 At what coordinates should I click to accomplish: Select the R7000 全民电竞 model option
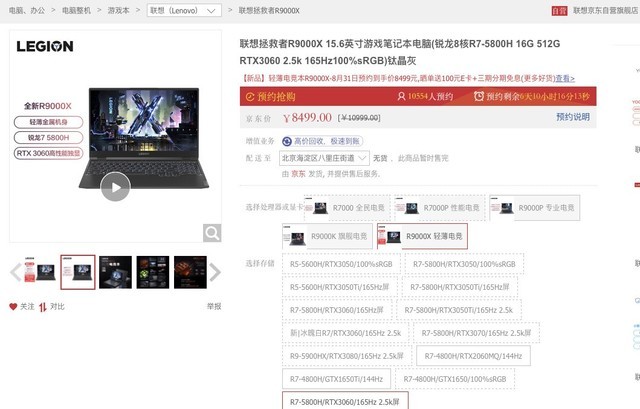pos(347,208)
